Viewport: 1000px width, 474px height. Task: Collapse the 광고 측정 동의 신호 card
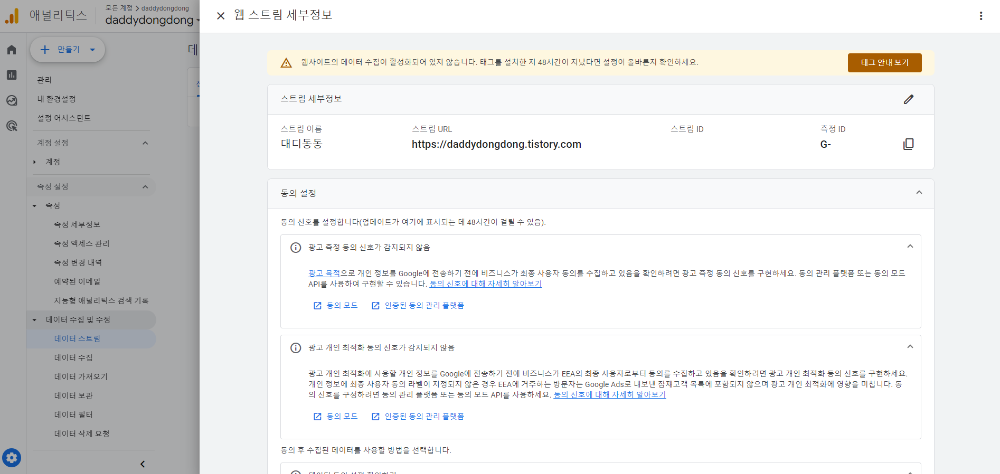(910, 246)
